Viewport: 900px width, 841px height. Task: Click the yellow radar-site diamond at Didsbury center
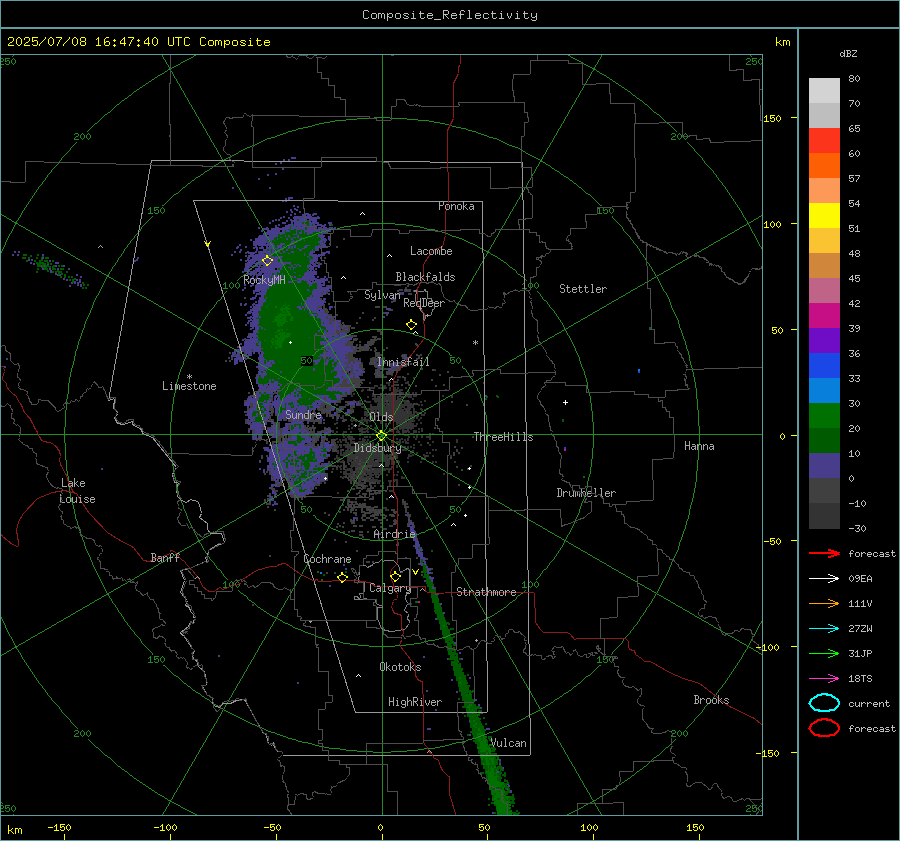[381, 436]
